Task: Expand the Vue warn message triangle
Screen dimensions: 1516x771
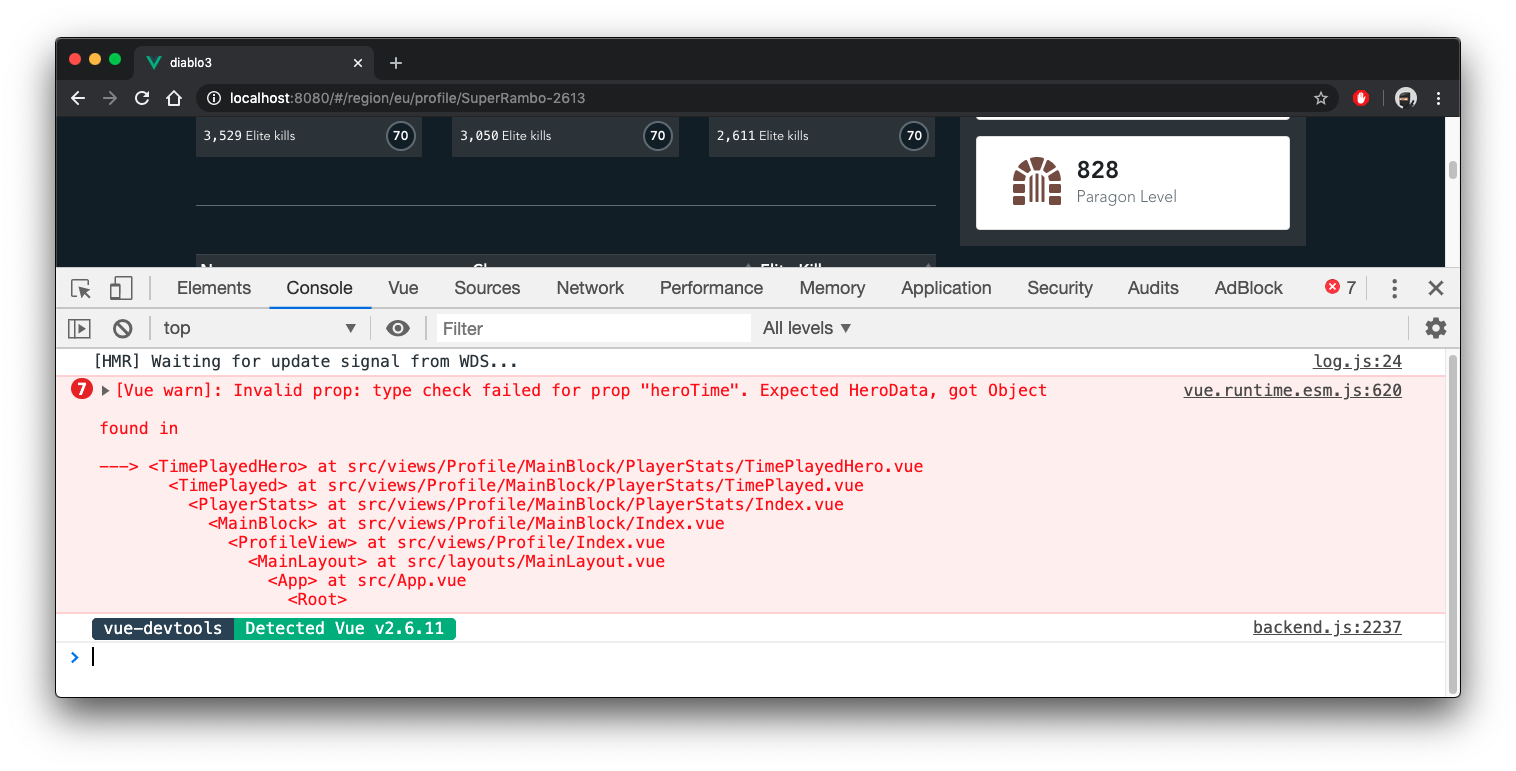Action: coord(106,391)
